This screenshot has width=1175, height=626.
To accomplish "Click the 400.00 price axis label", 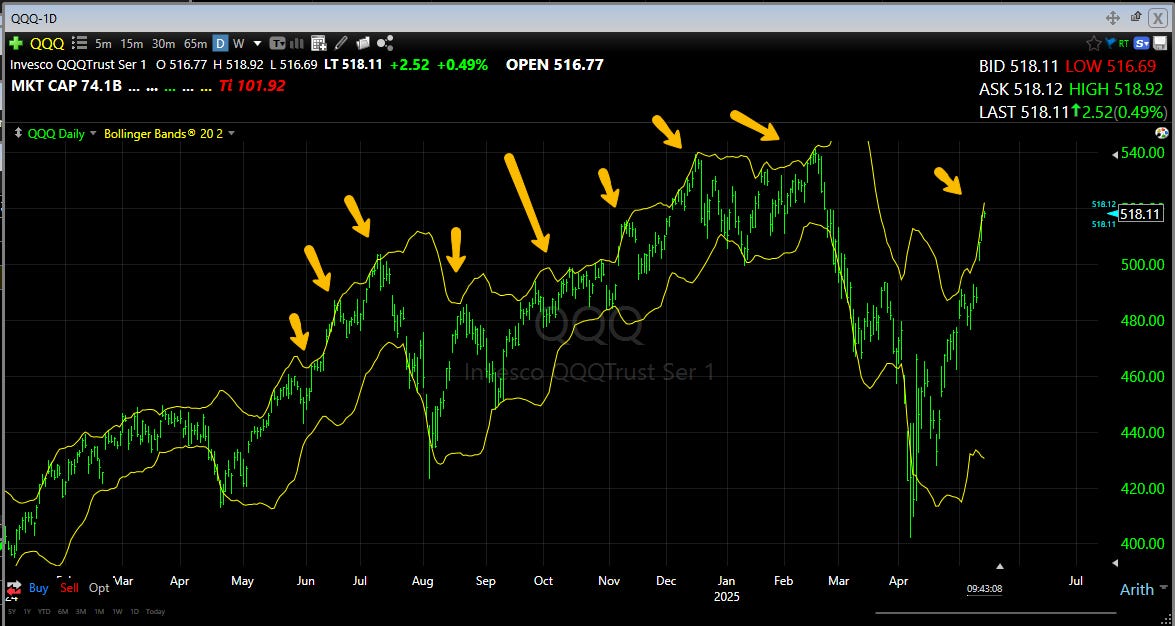I will (1143, 544).
